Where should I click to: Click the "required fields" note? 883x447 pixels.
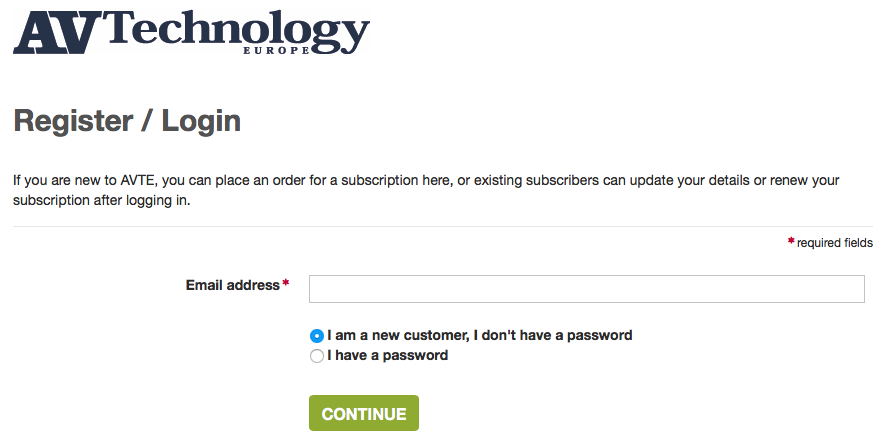835,243
